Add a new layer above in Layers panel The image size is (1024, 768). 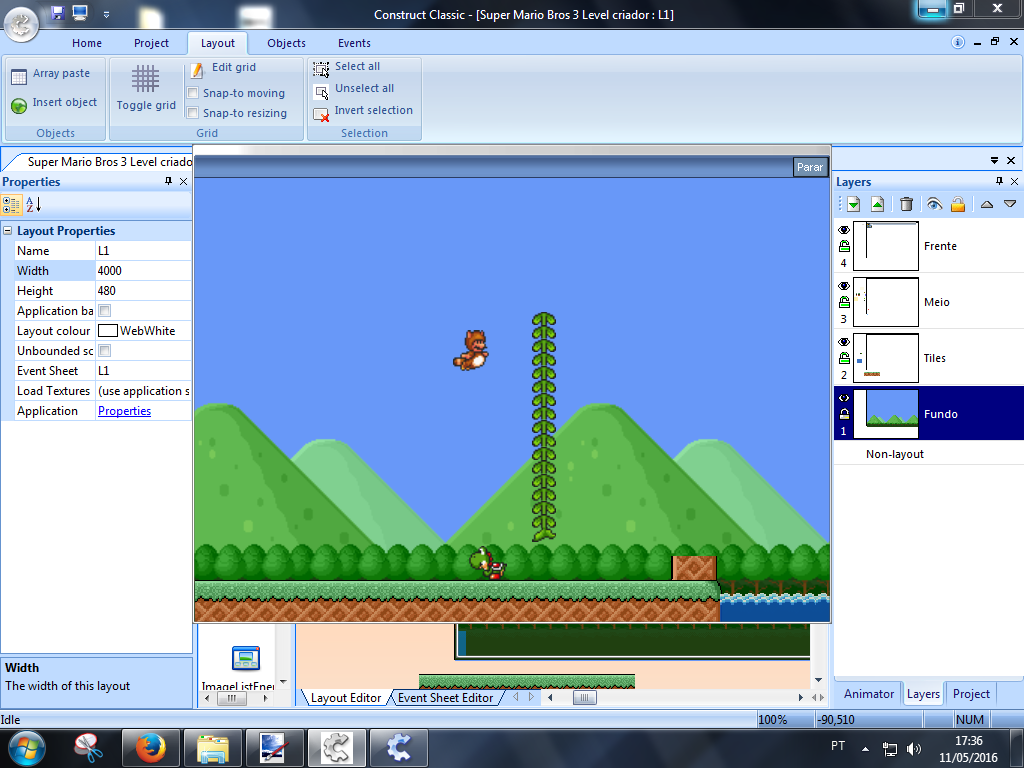click(x=877, y=204)
